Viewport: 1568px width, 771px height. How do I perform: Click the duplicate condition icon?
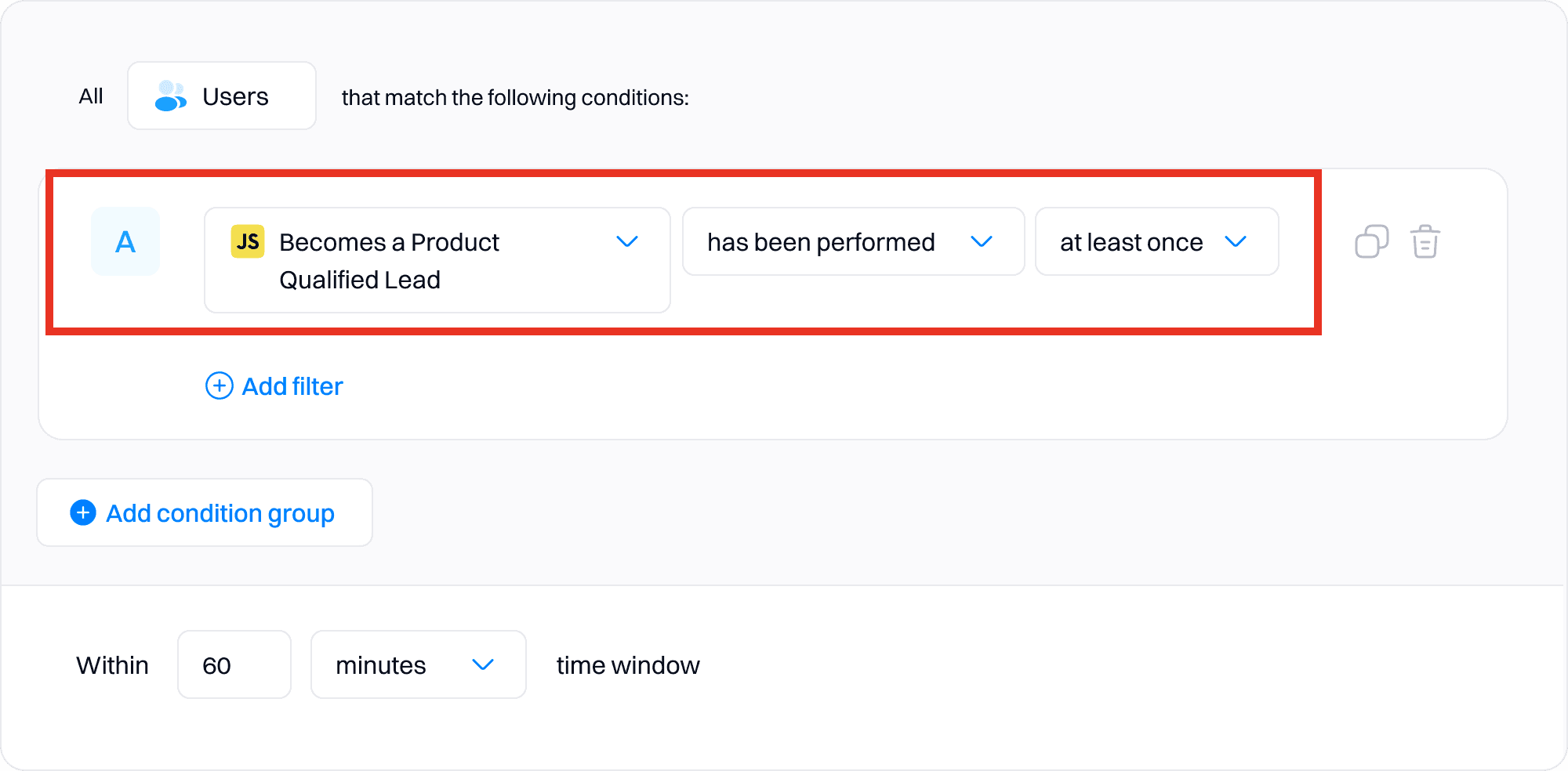pos(1371,241)
